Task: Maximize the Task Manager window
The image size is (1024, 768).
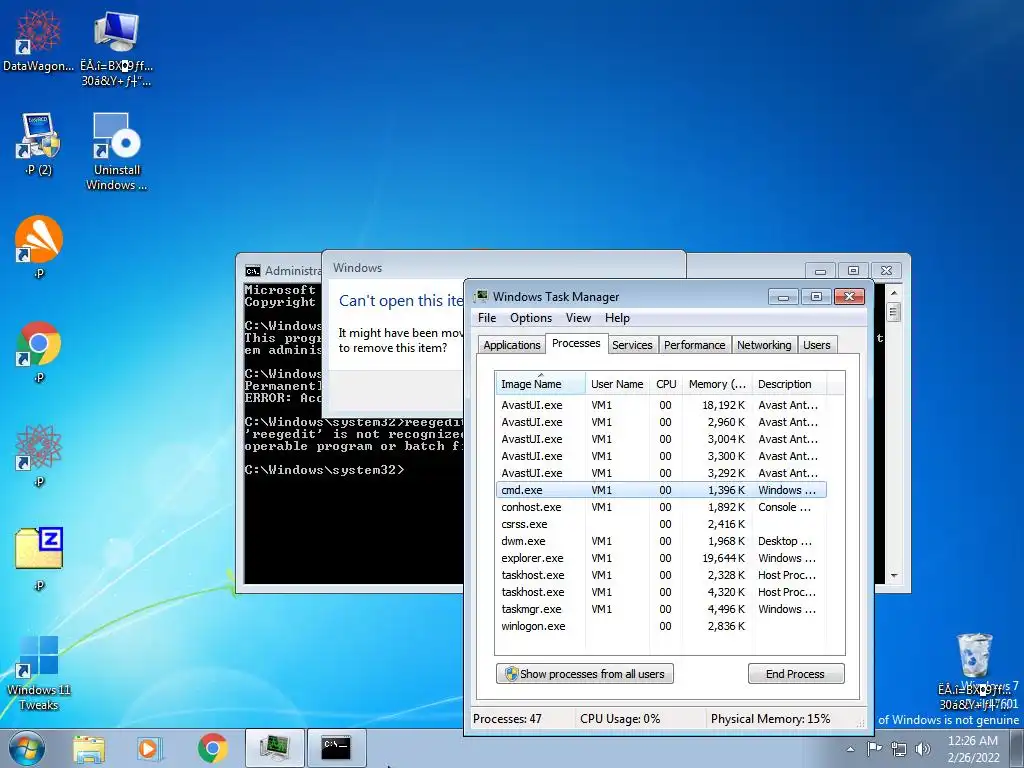Action: pos(816,297)
